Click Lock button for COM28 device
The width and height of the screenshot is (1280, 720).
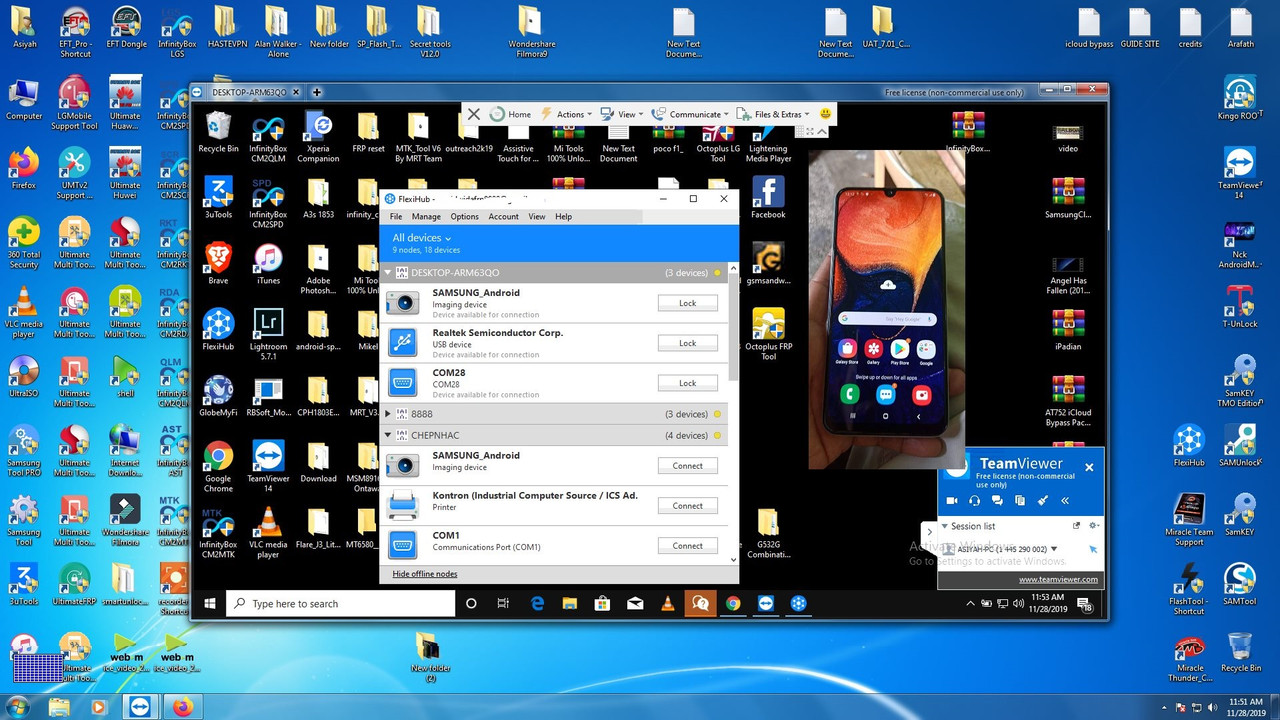[687, 383]
